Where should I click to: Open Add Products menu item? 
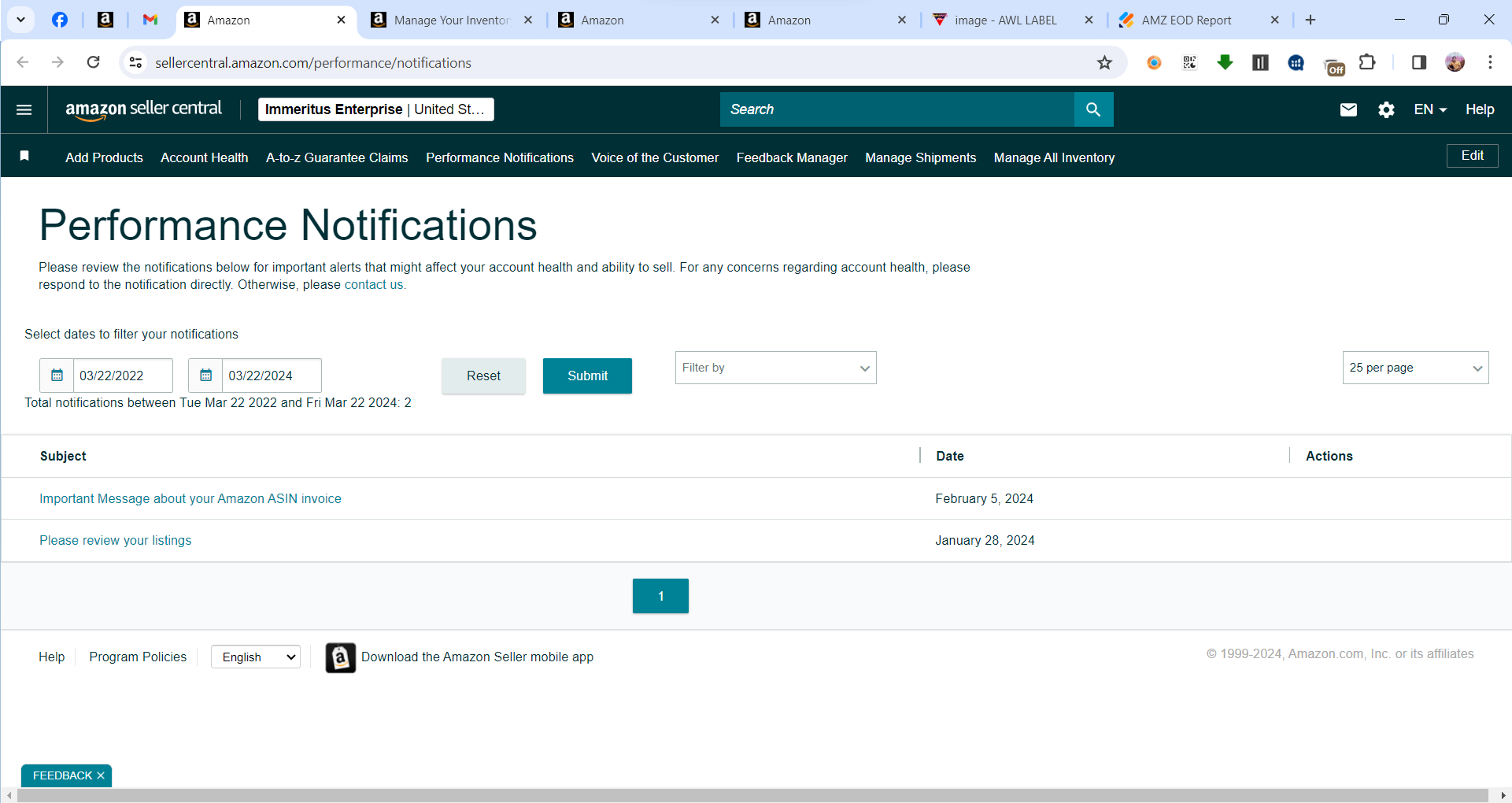pyautogui.click(x=104, y=157)
